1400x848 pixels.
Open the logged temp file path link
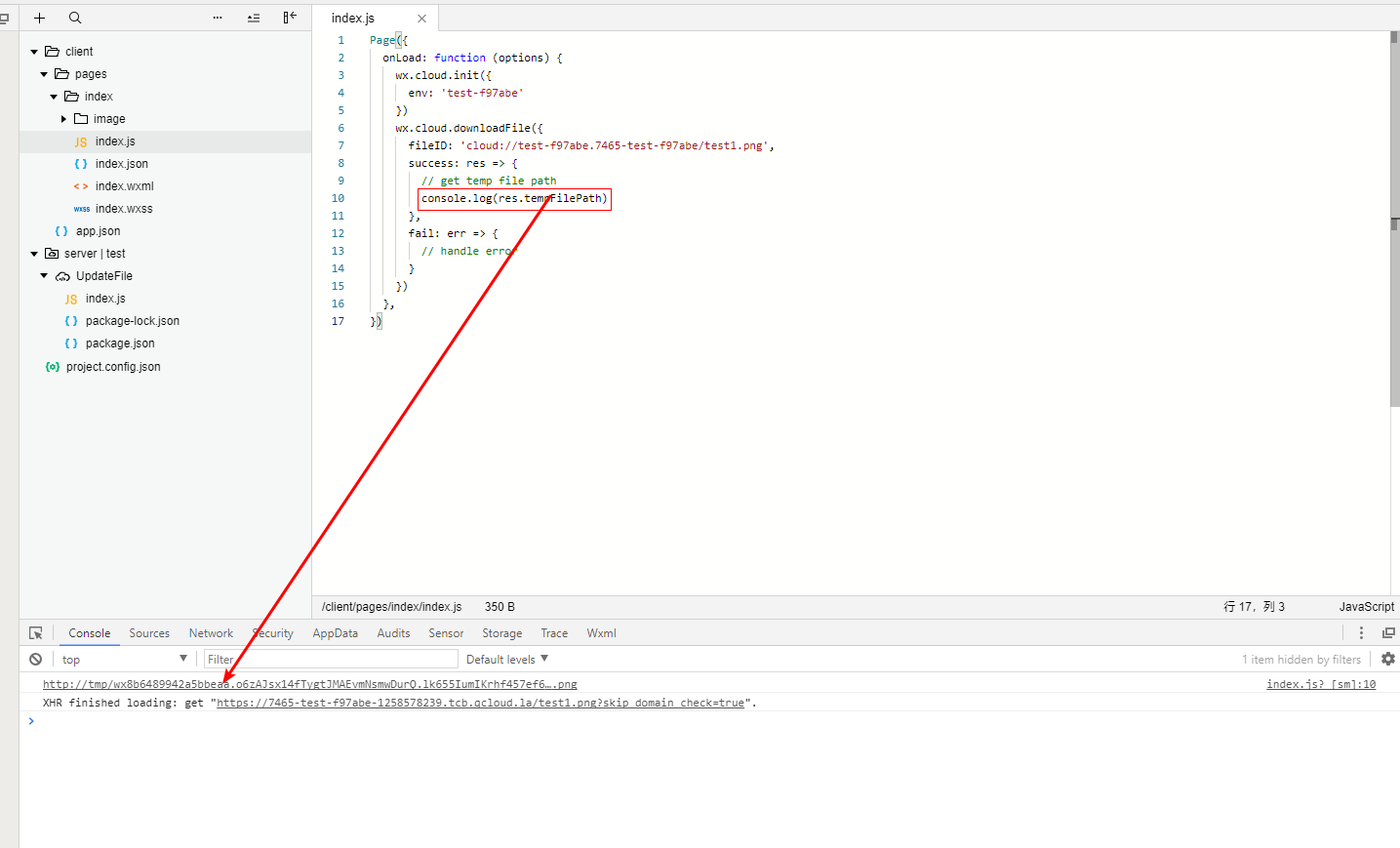click(x=309, y=685)
